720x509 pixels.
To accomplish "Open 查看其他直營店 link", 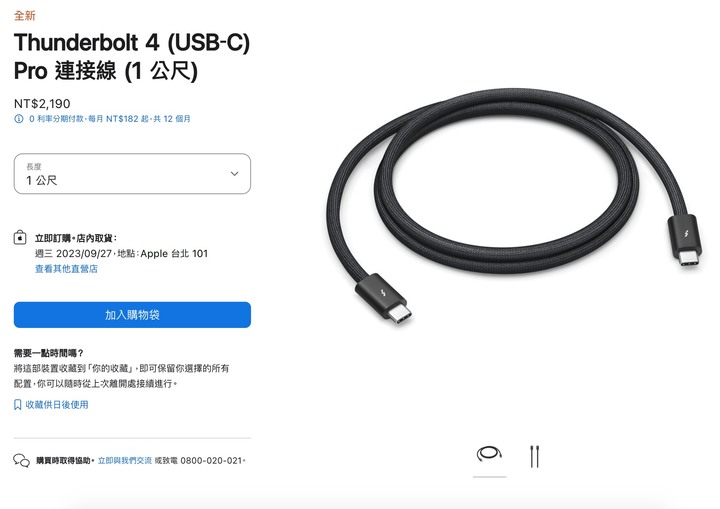I will [66, 269].
